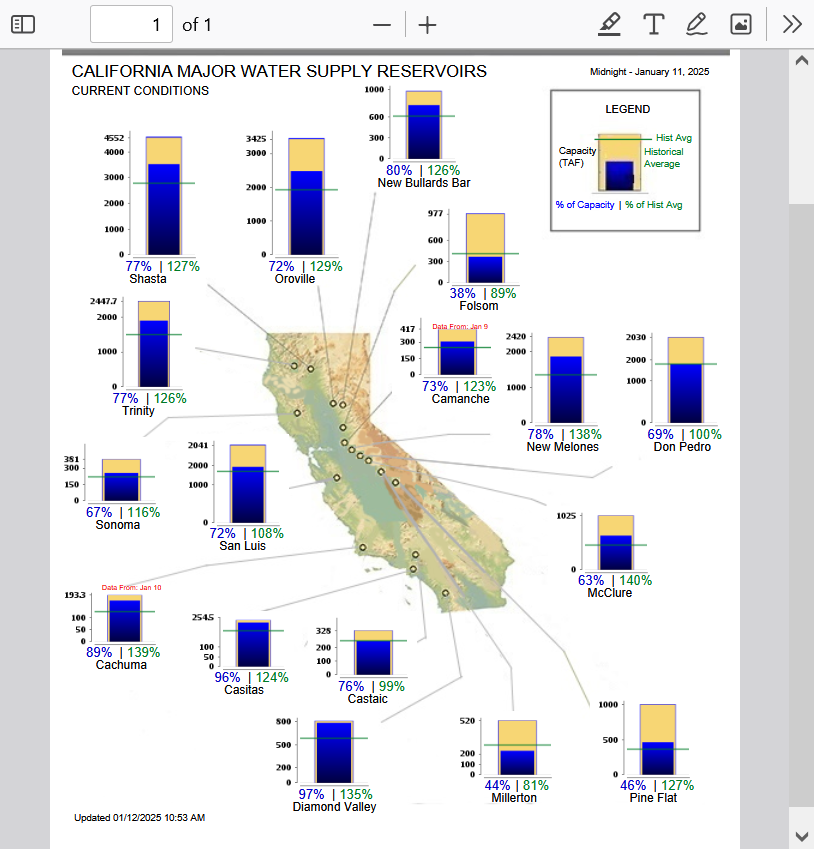This screenshot has height=849, width=814.
Task: Toggle the sidebar panel
Action: [x=23, y=24]
